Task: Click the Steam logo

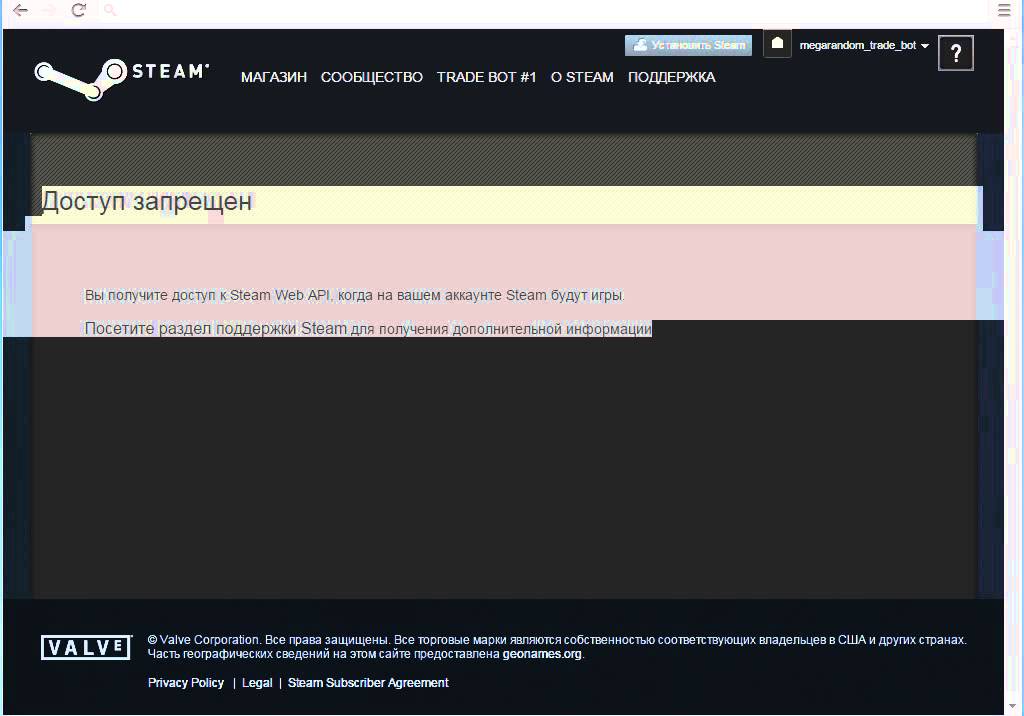Action: pos(122,79)
